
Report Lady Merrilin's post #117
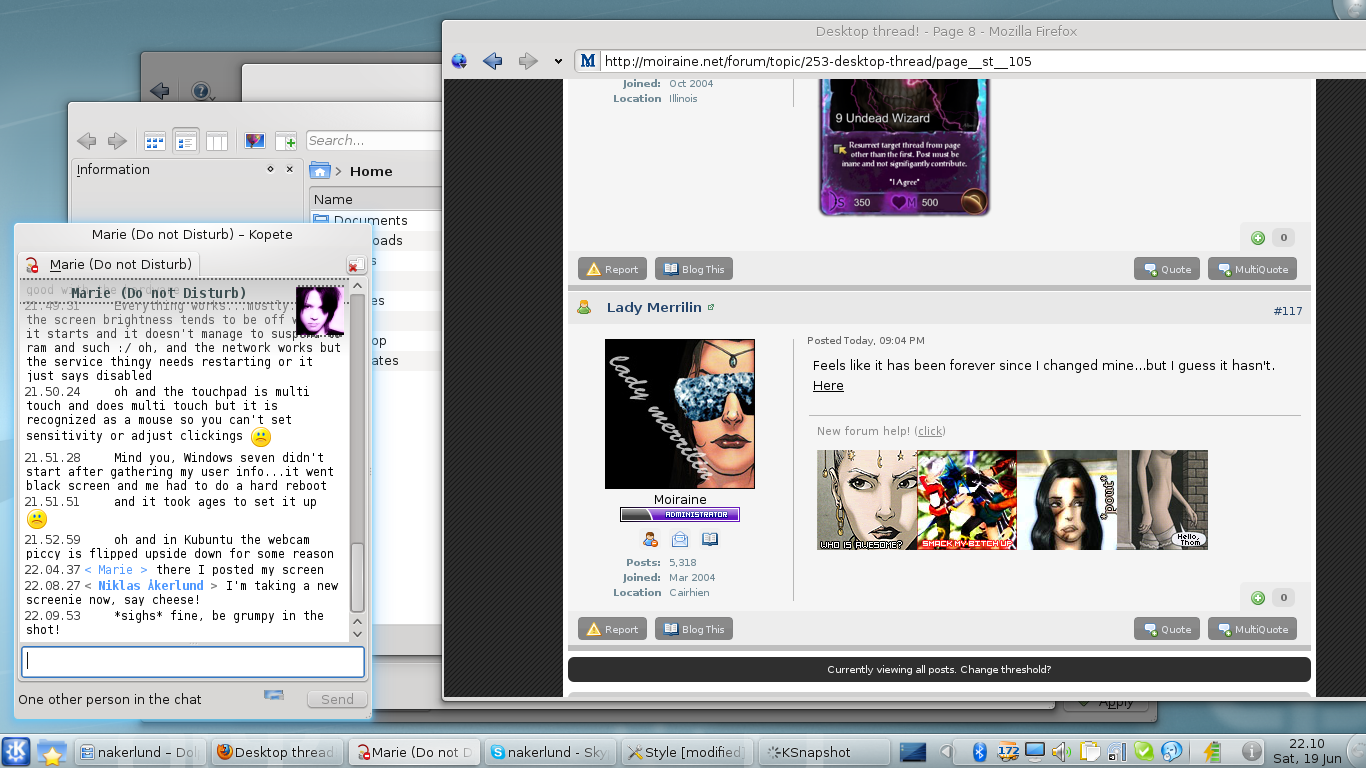coord(612,629)
